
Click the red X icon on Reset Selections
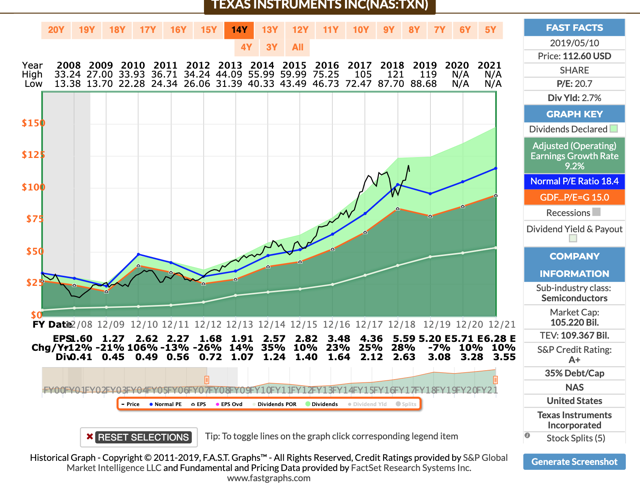(x=89, y=436)
